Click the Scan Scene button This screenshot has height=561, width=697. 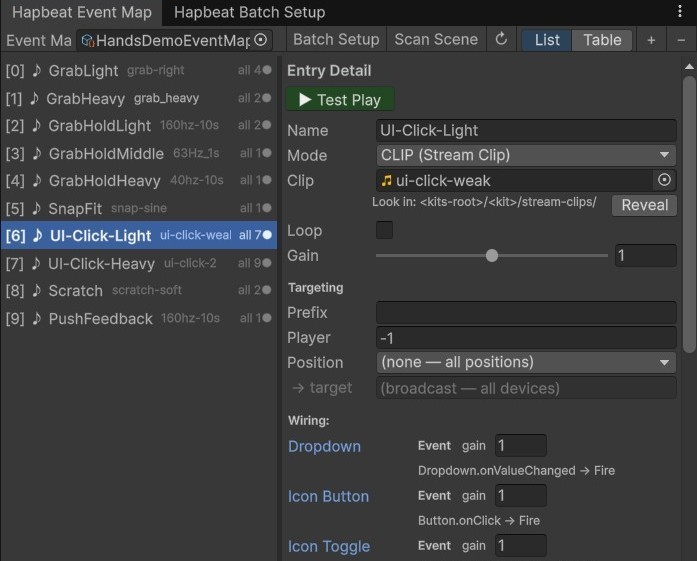pyautogui.click(x=436, y=39)
